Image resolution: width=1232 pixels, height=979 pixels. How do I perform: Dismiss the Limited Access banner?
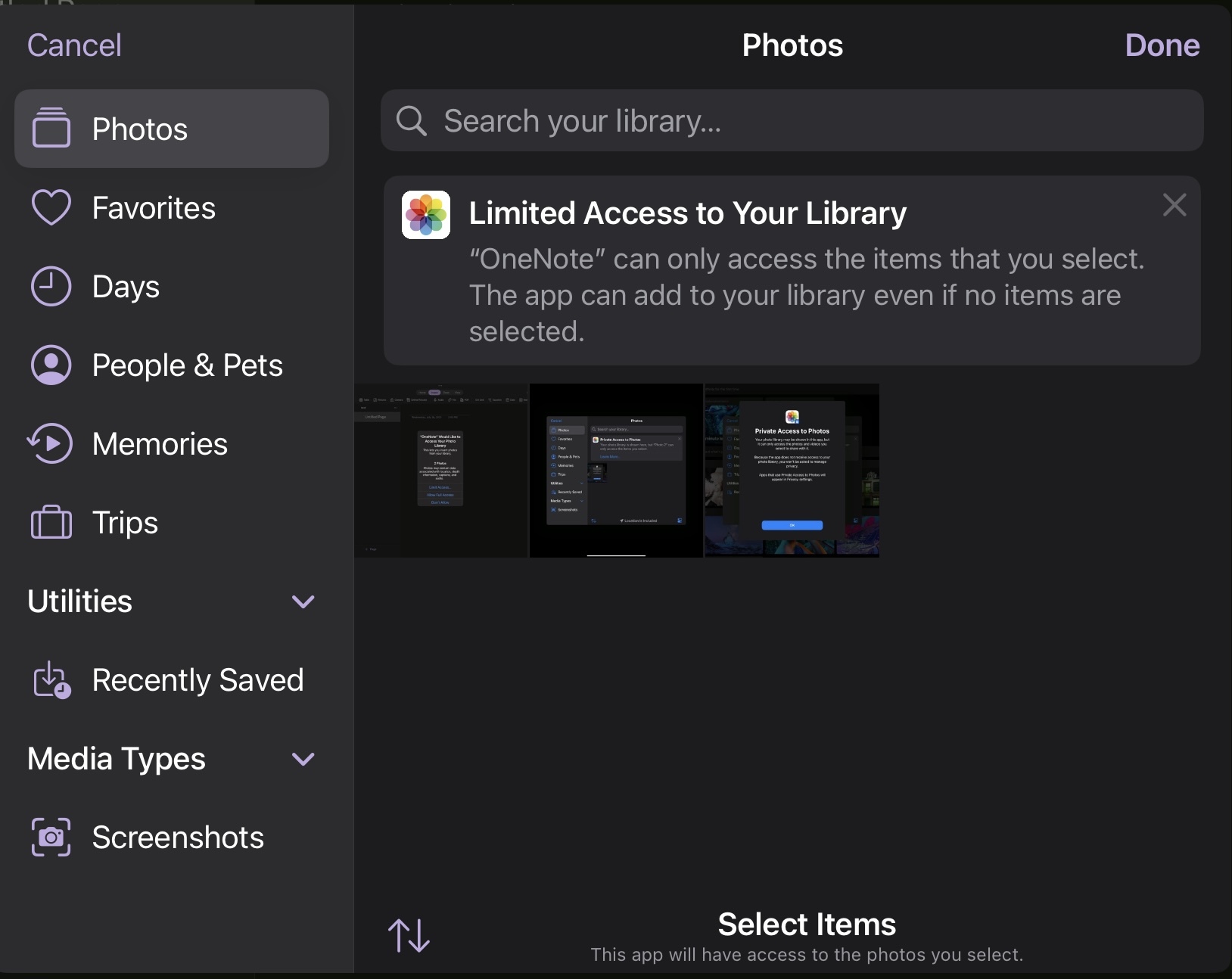click(1174, 204)
